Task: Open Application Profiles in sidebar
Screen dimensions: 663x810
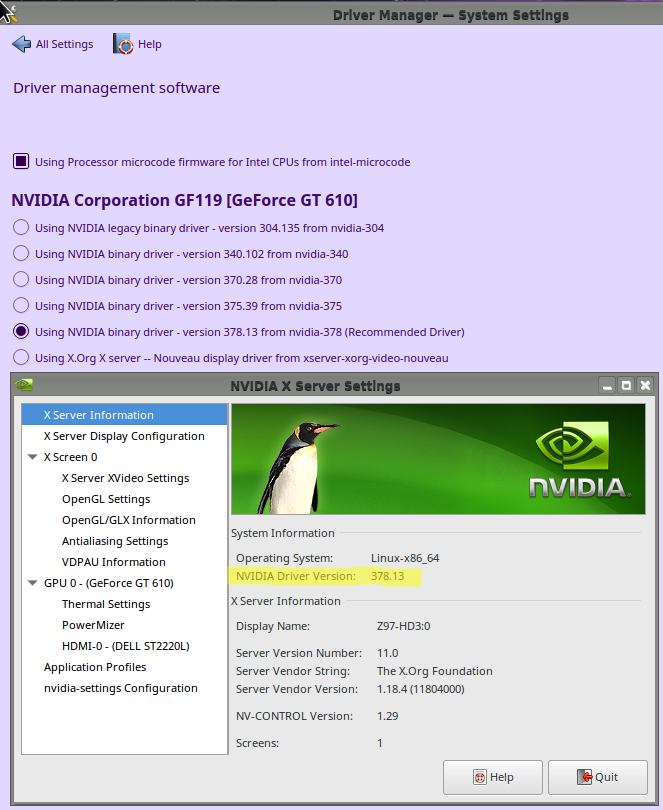Action: [x=95, y=667]
